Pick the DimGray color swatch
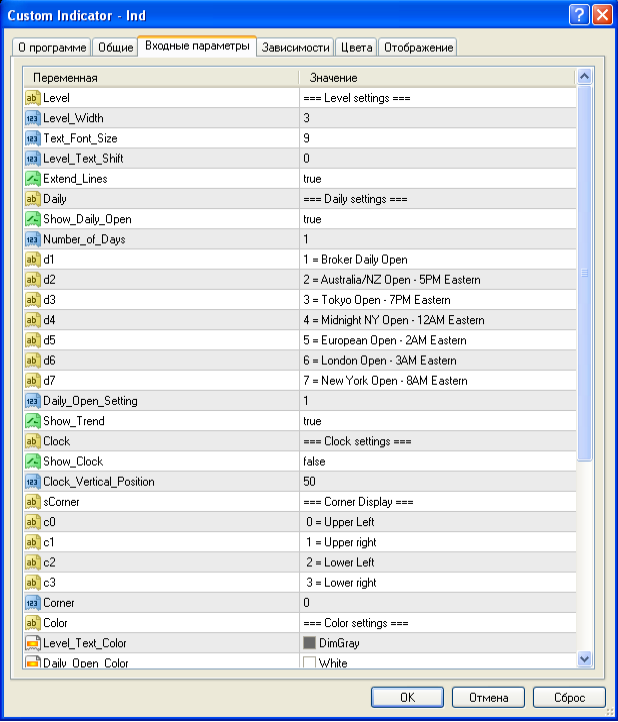The height and width of the screenshot is (722, 618). (309, 643)
